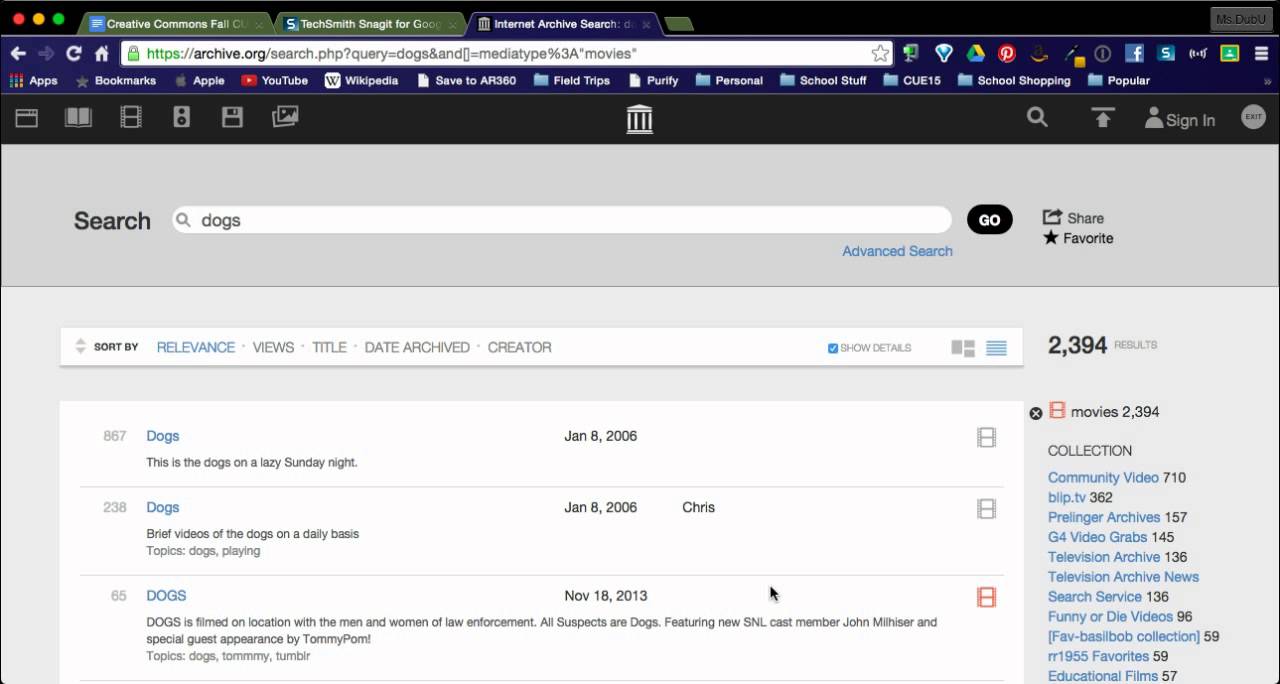Open School Stuff bookmarks folder

click(x=823, y=80)
